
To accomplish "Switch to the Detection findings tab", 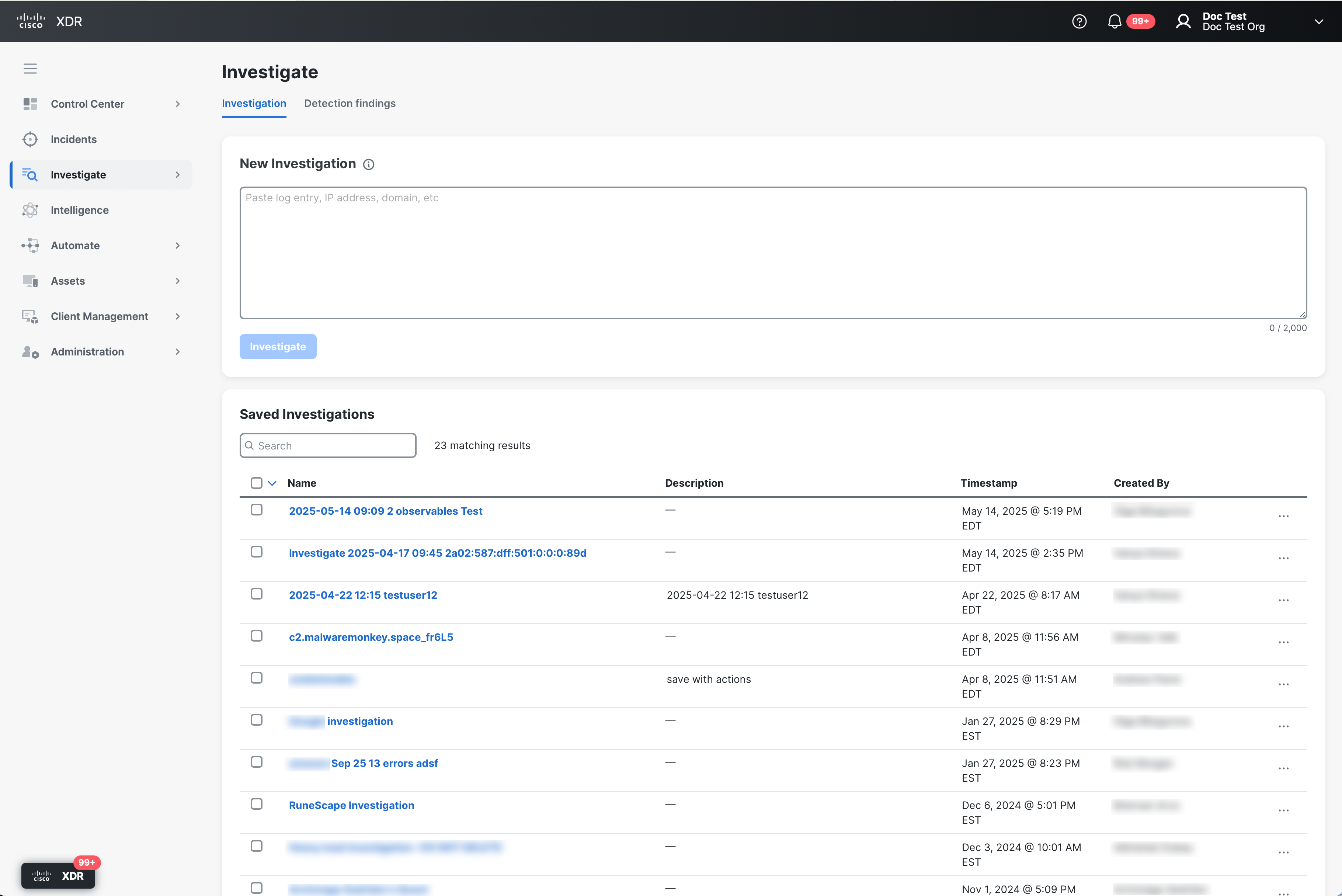I will pos(350,104).
